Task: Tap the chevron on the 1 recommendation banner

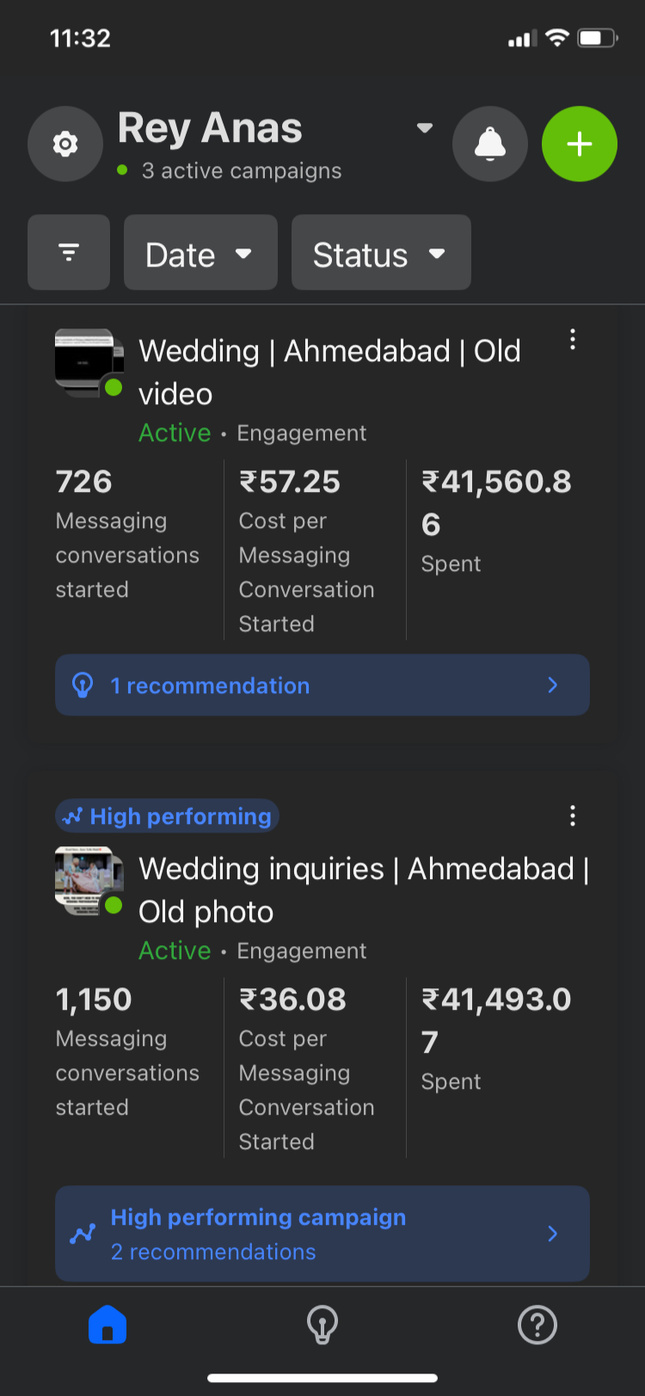Action: point(553,685)
